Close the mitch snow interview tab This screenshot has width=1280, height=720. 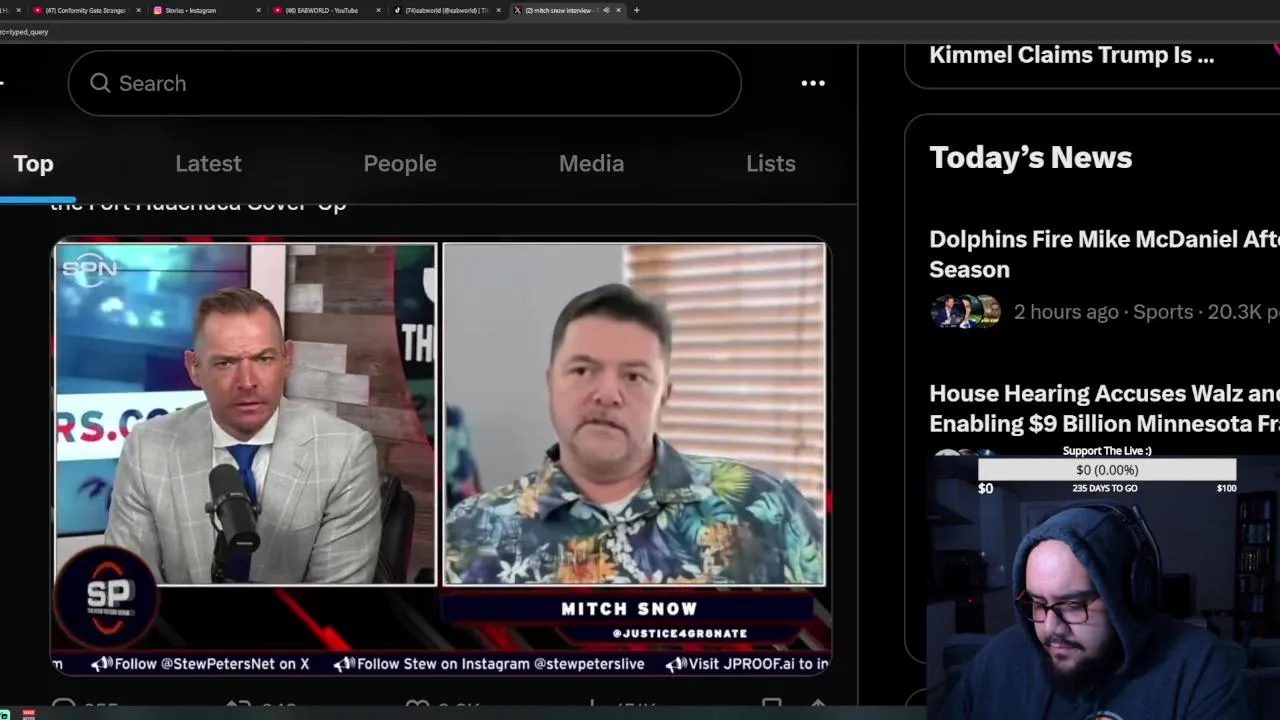618,10
